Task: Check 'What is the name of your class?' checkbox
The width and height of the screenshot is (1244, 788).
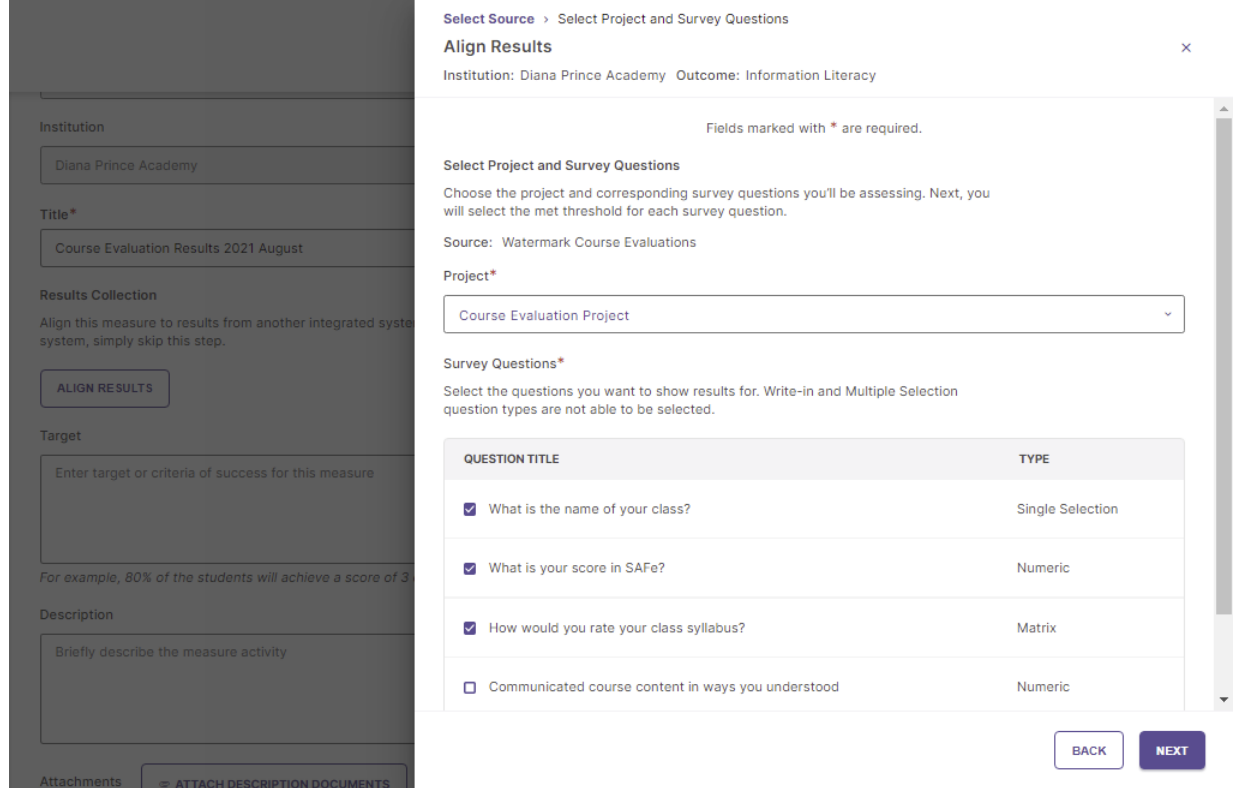Action: 470,509
